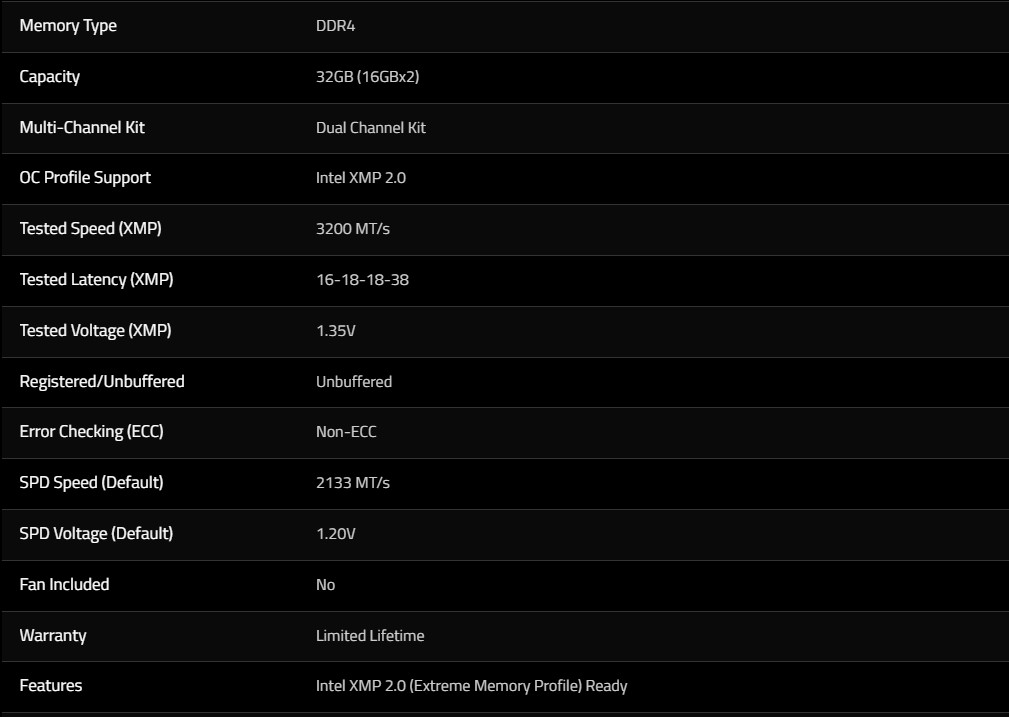Image resolution: width=1009 pixels, height=717 pixels.
Task: Click the Multi-Channel Kit label
Action: (x=82, y=127)
